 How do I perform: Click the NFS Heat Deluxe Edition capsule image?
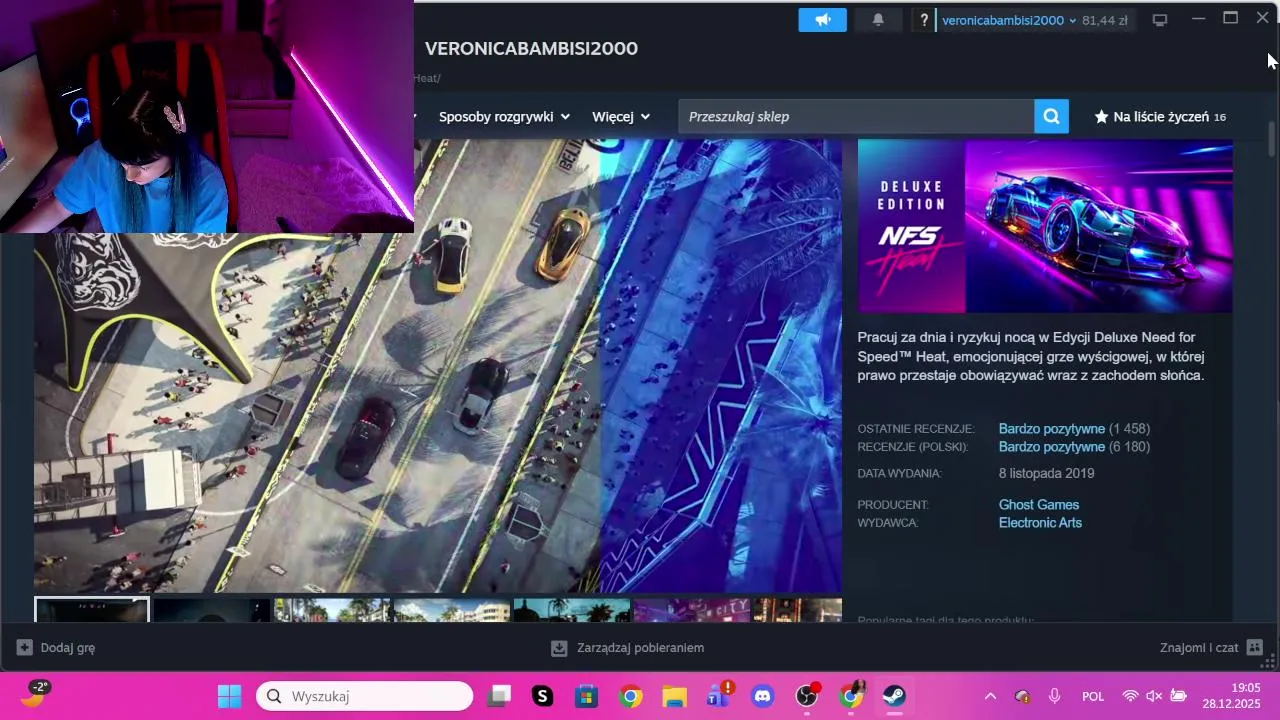click(x=1045, y=226)
